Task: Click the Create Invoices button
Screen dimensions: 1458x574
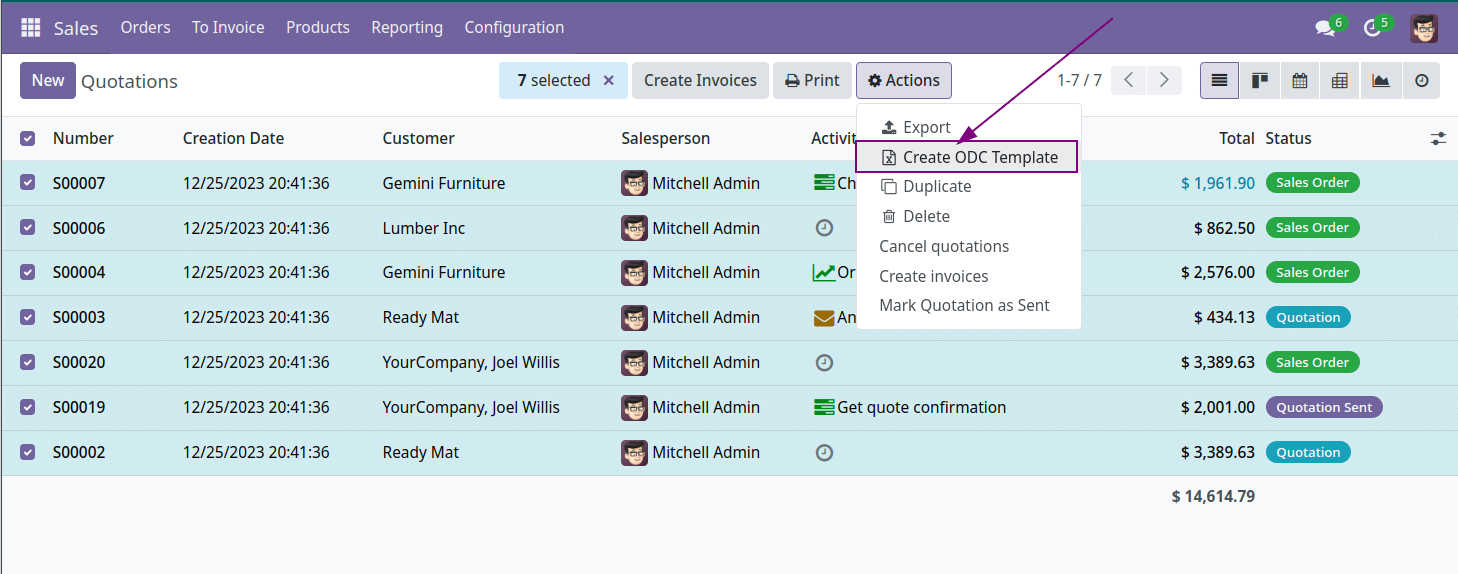Action: [x=700, y=81]
